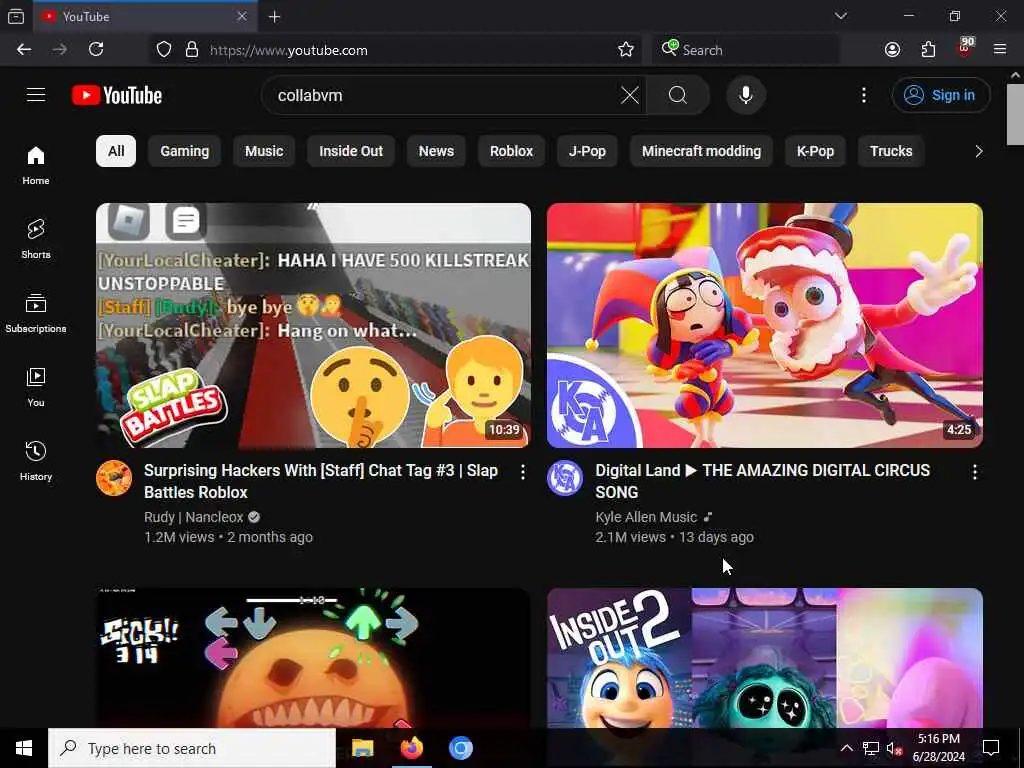Open a new browser tab
1024x768 pixels.
pyautogui.click(x=274, y=16)
